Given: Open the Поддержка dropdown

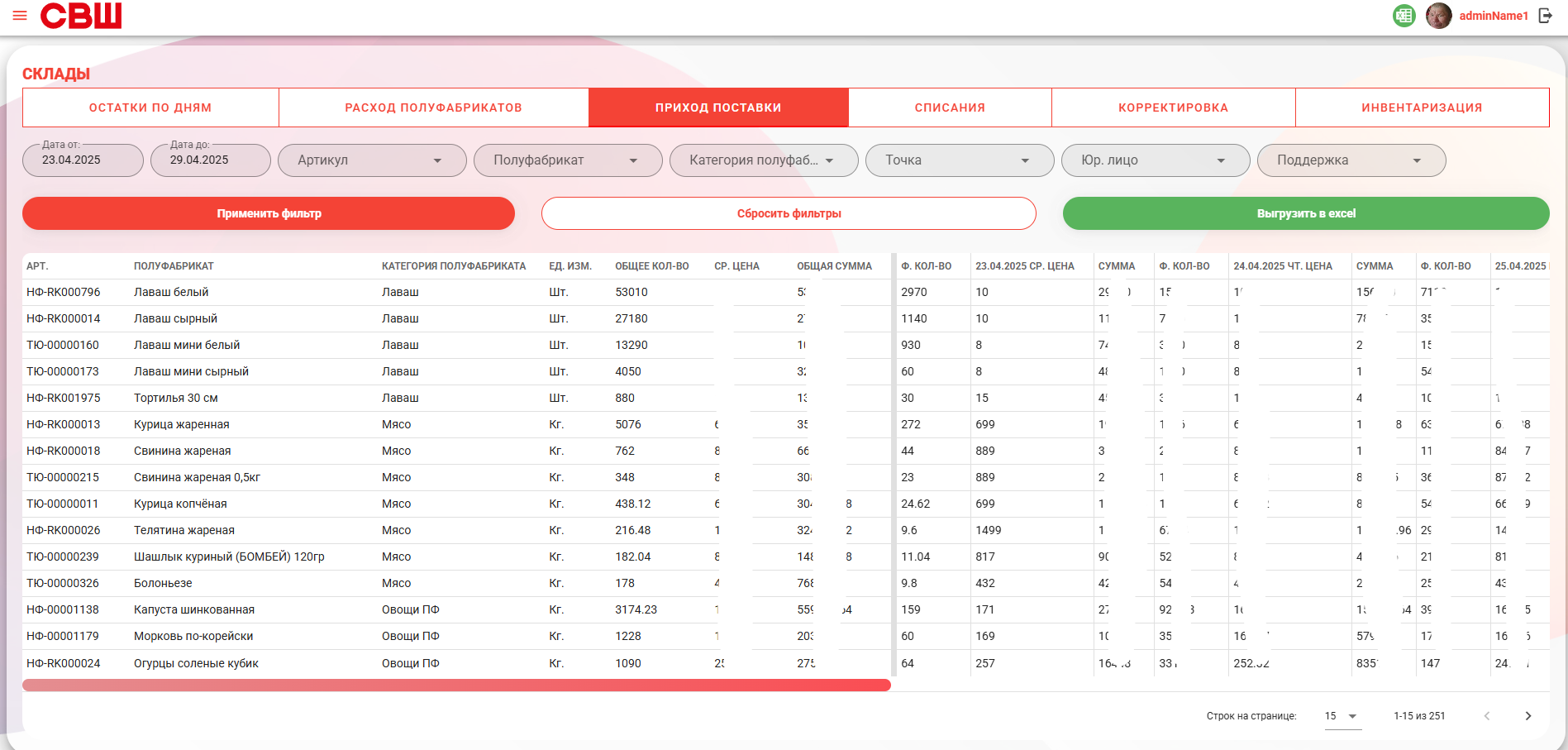Looking at the screenshot, I should coord(1351,160).
